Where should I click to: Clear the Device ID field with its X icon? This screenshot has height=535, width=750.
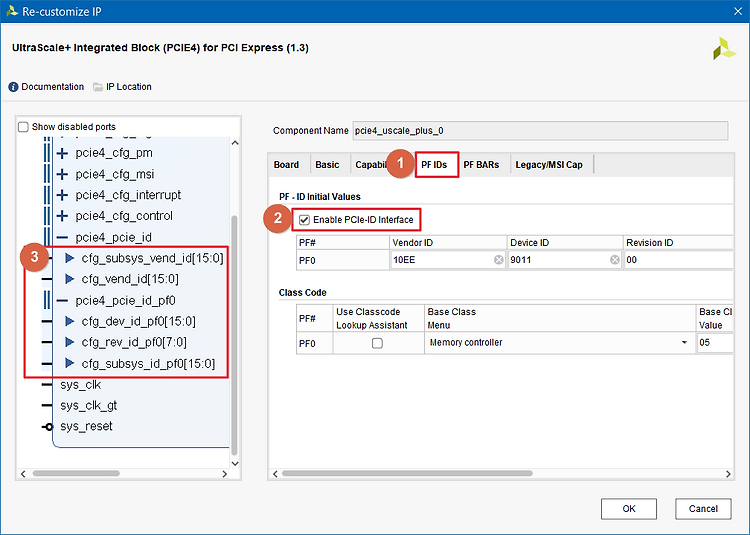pos(615,260)
